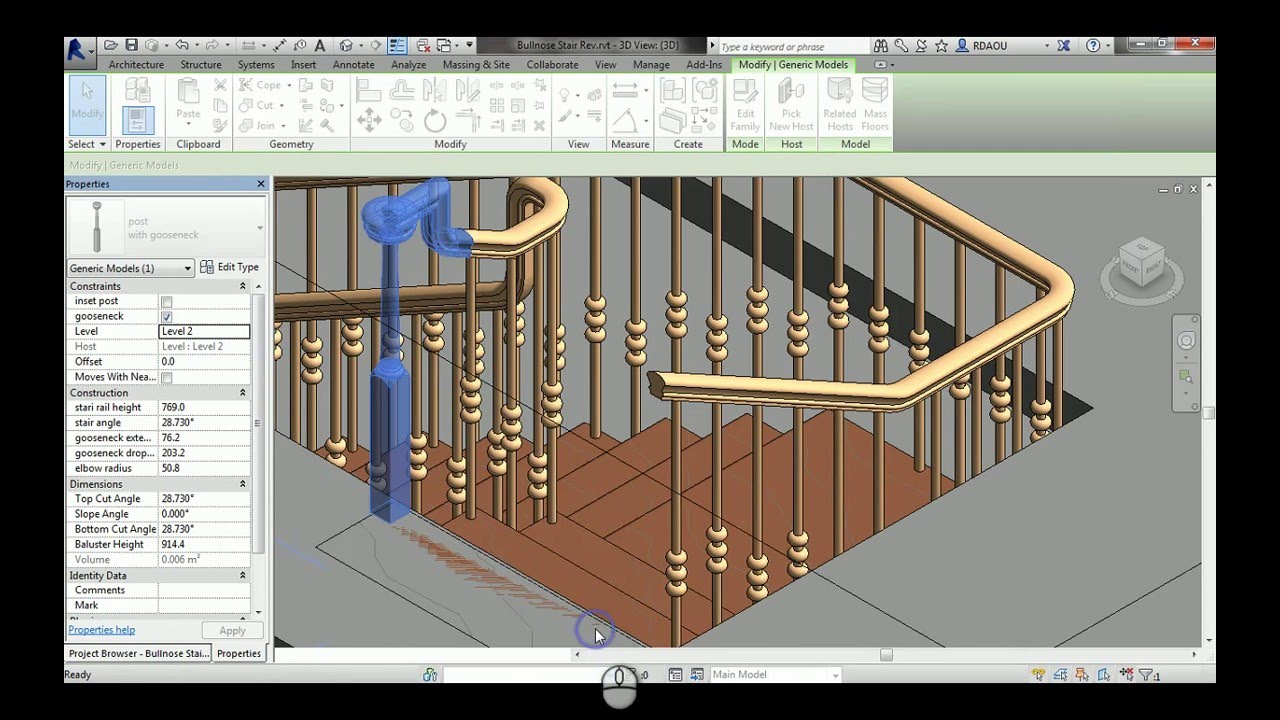Viewport: 1280px width, 720px height.
Task: Select the Rotate tool in Modify panel
Action: point(435,121)
